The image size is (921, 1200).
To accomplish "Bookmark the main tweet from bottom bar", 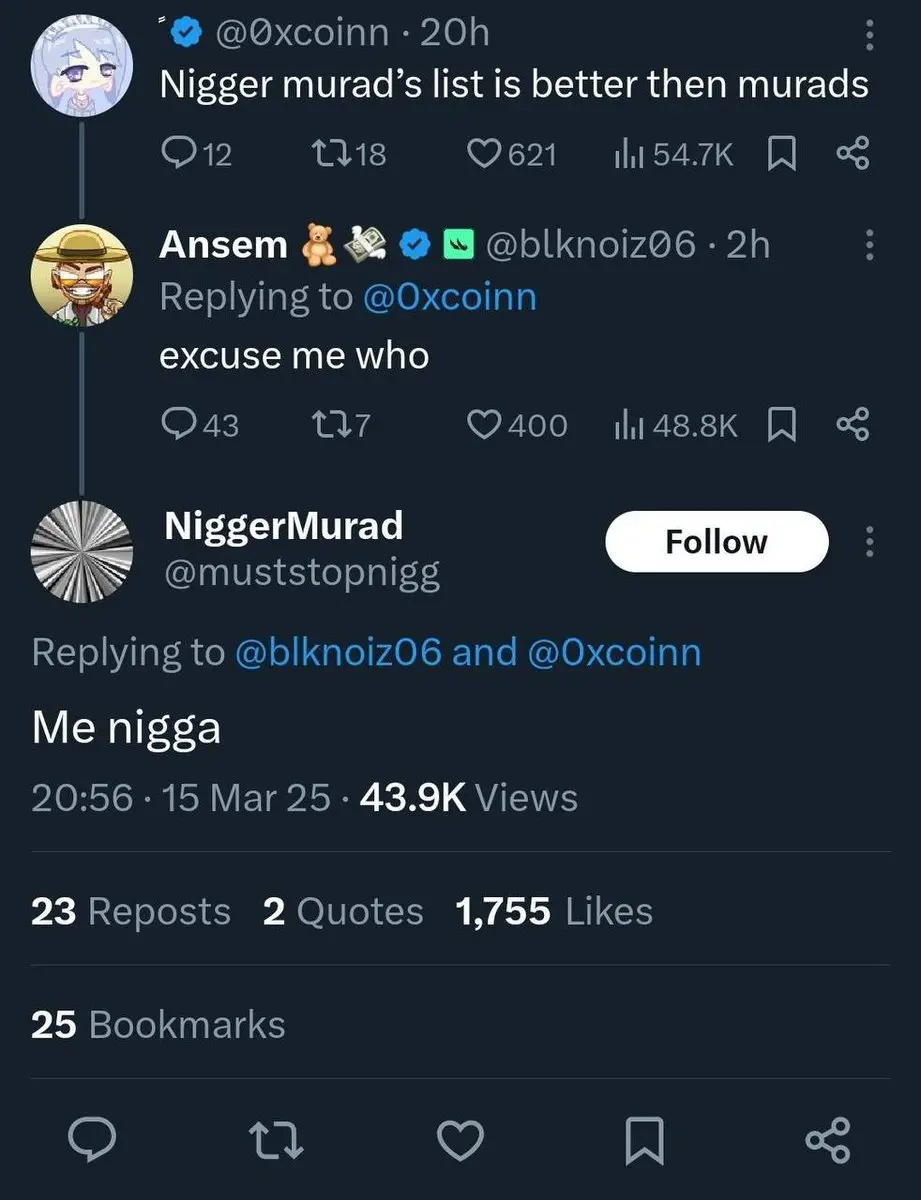I will pos(644,1140).
